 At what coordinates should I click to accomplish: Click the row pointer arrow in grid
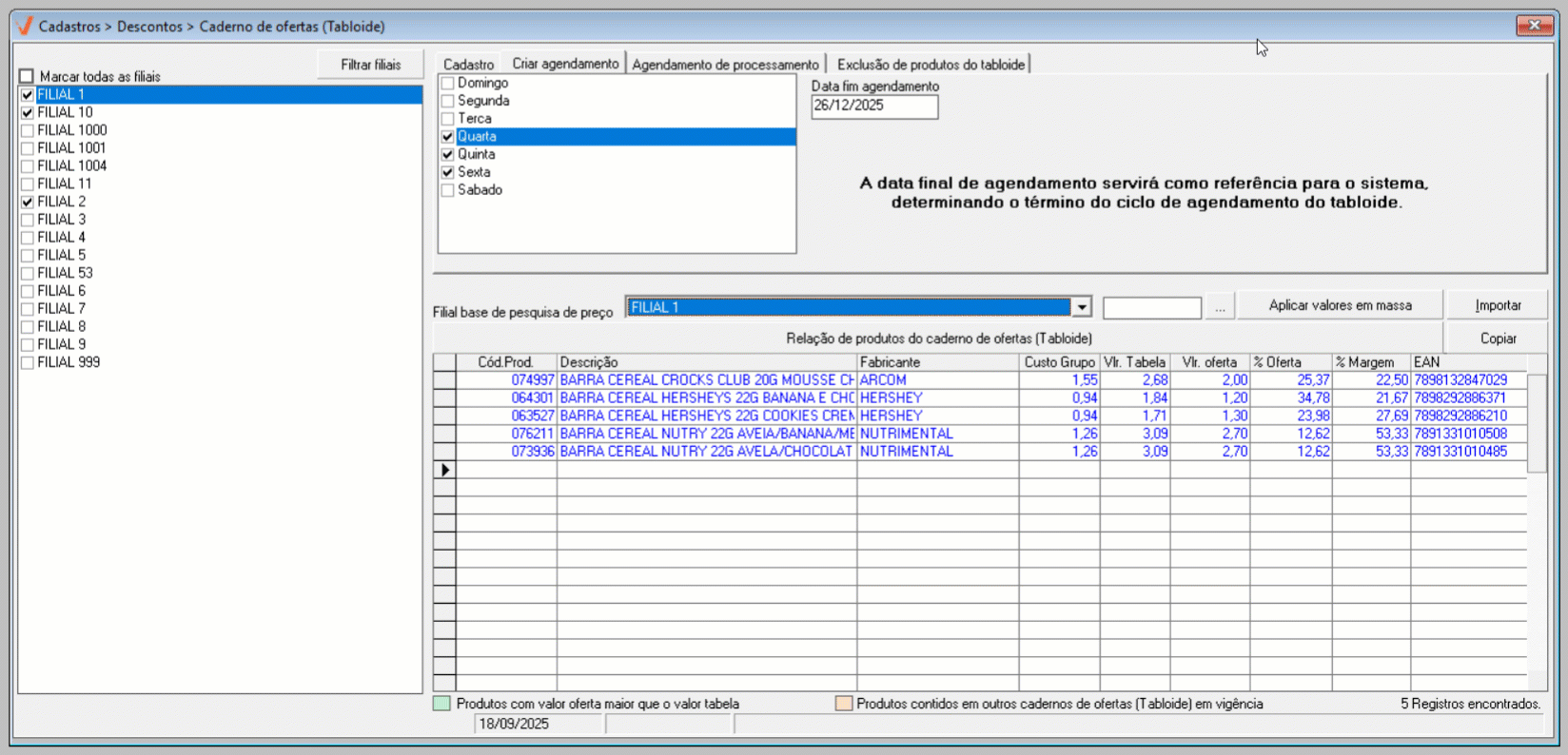tap(444, 470)
